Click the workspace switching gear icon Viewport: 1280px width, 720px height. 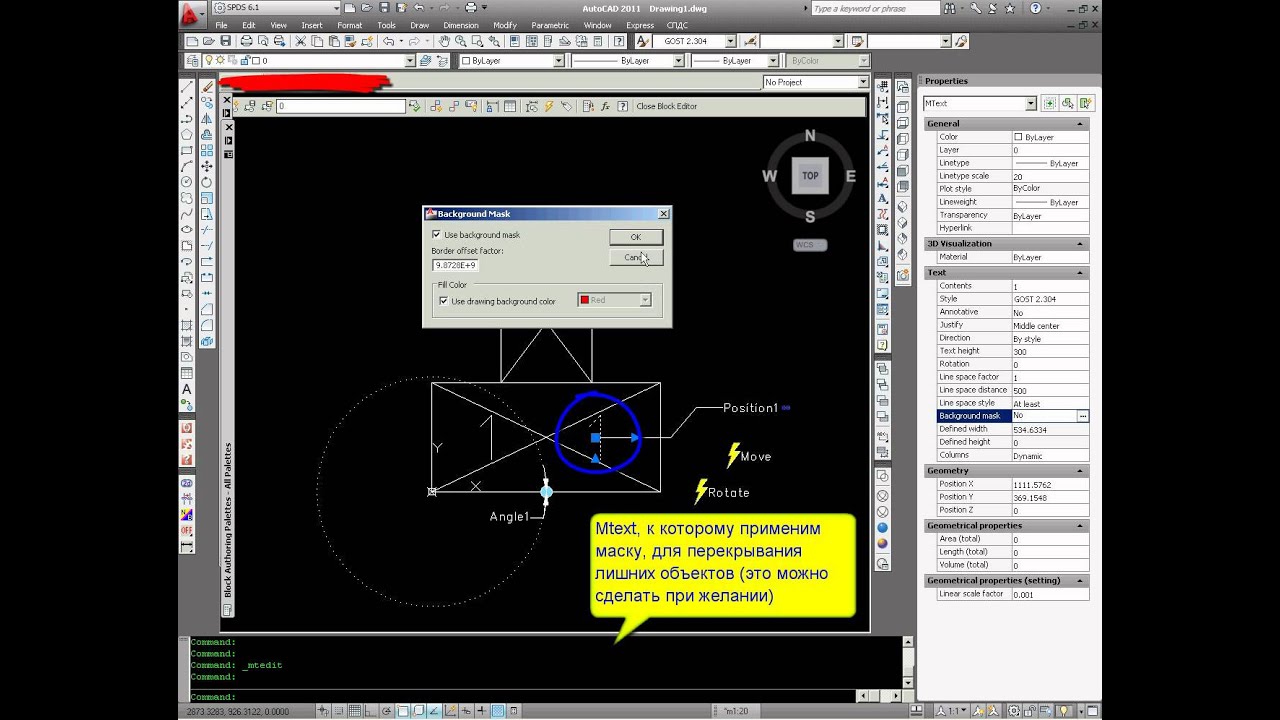coord(1014,710)
